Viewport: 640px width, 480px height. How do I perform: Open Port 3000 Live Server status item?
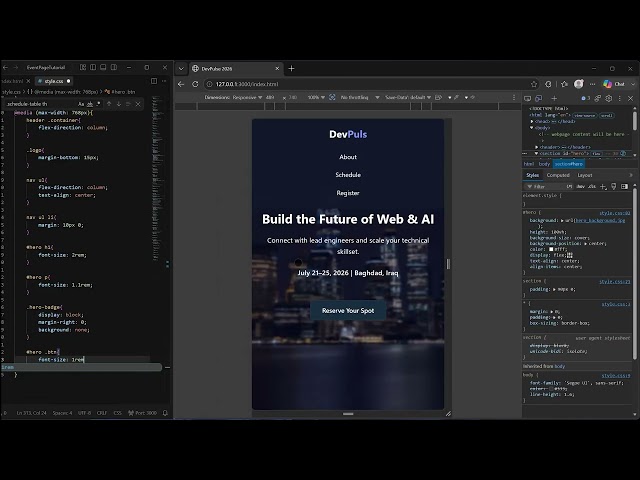click(142, 413)
